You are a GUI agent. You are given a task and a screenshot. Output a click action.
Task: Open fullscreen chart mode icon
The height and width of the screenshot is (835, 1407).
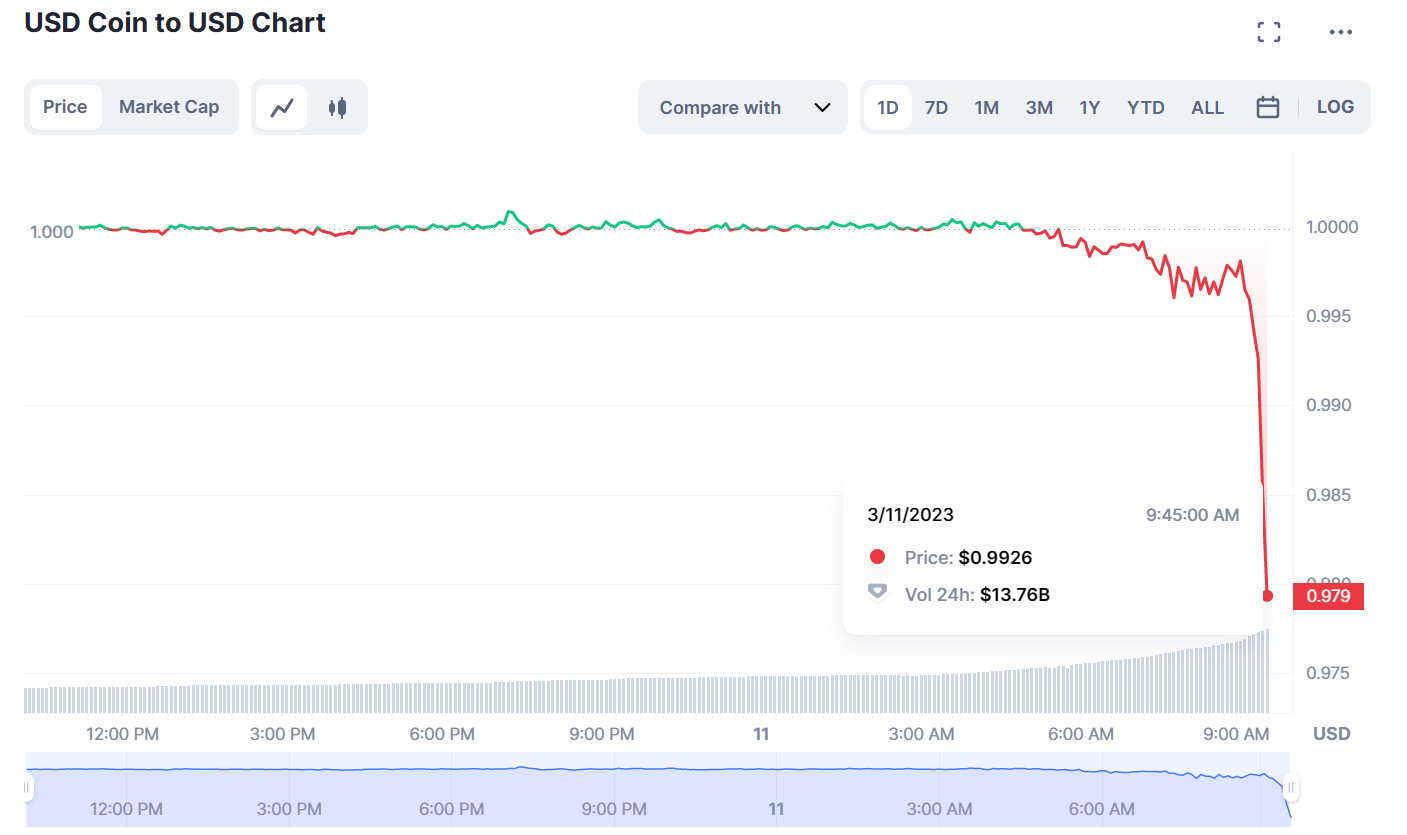1268,32
